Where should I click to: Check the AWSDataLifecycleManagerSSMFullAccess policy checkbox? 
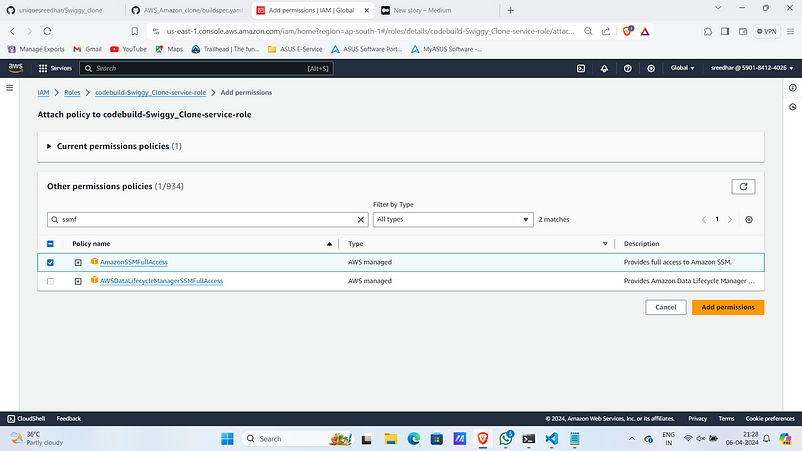pyautogui.click(x=50, y=281)
